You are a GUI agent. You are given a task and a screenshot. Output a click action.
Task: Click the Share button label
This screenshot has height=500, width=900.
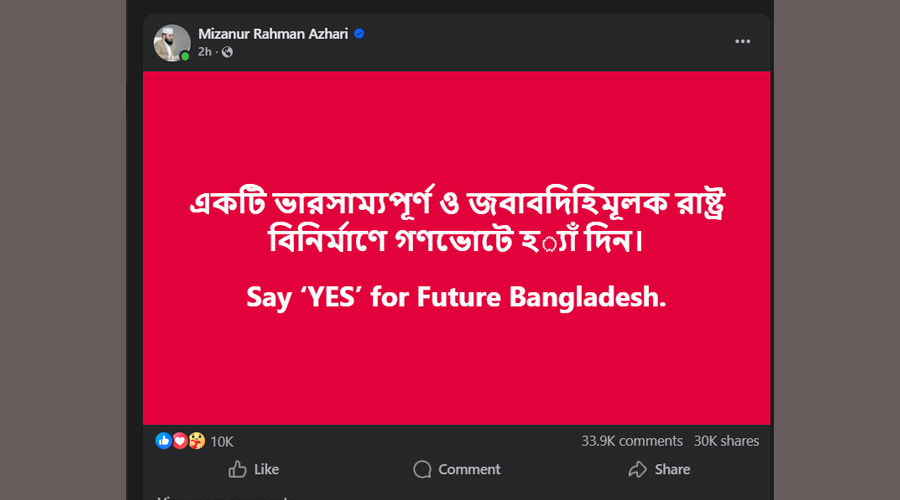(672, 469)
